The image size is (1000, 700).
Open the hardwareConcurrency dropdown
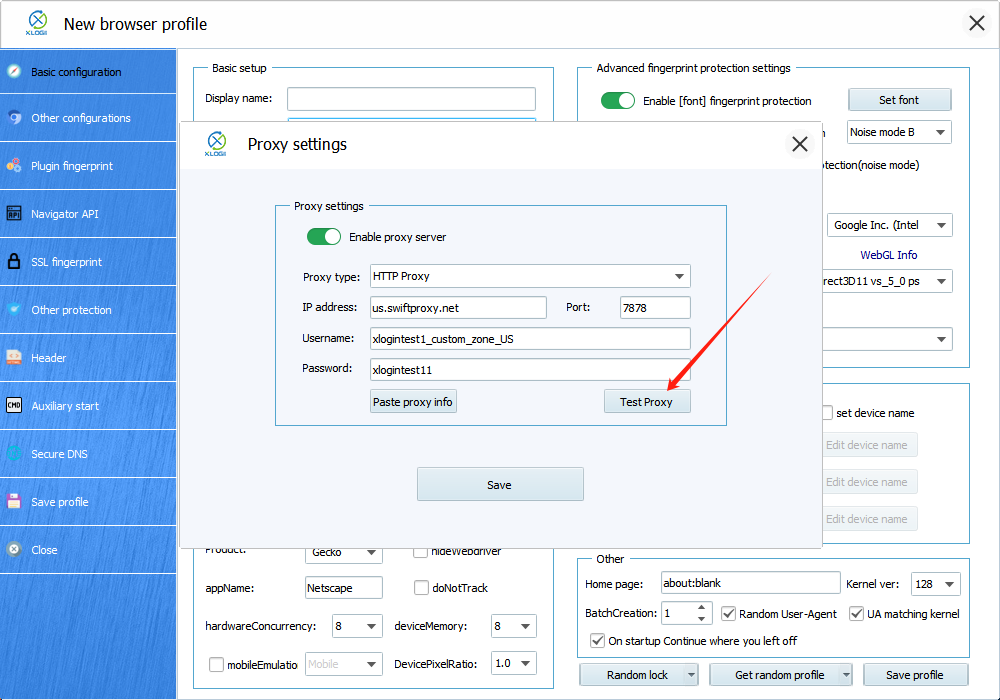click(x=357, y=626)
